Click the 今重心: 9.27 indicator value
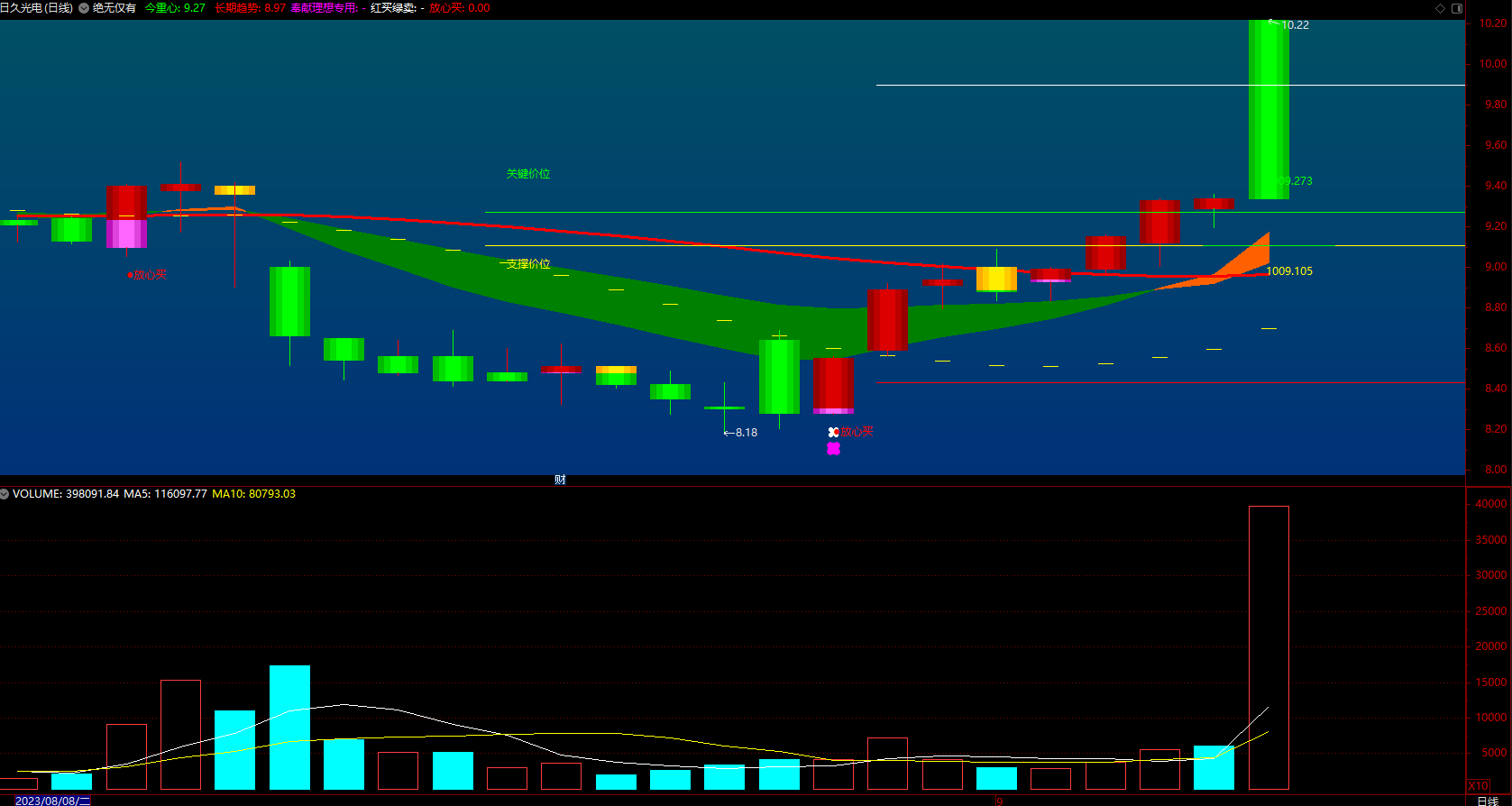 pos(175,8)
